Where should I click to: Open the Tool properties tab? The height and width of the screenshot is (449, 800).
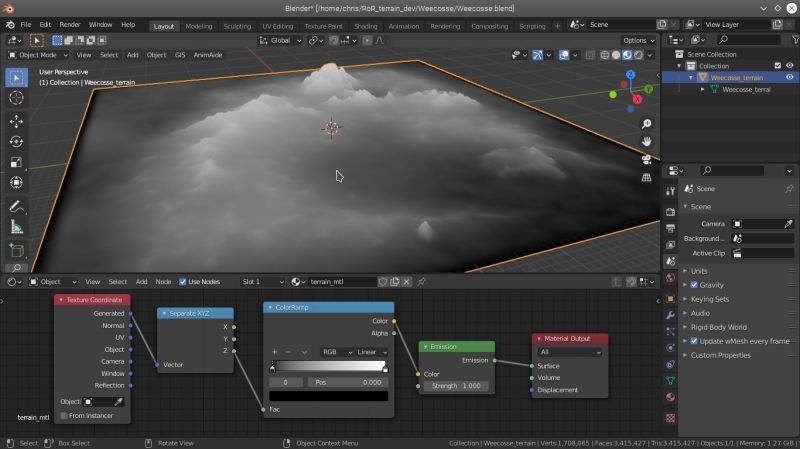point(670,191)
